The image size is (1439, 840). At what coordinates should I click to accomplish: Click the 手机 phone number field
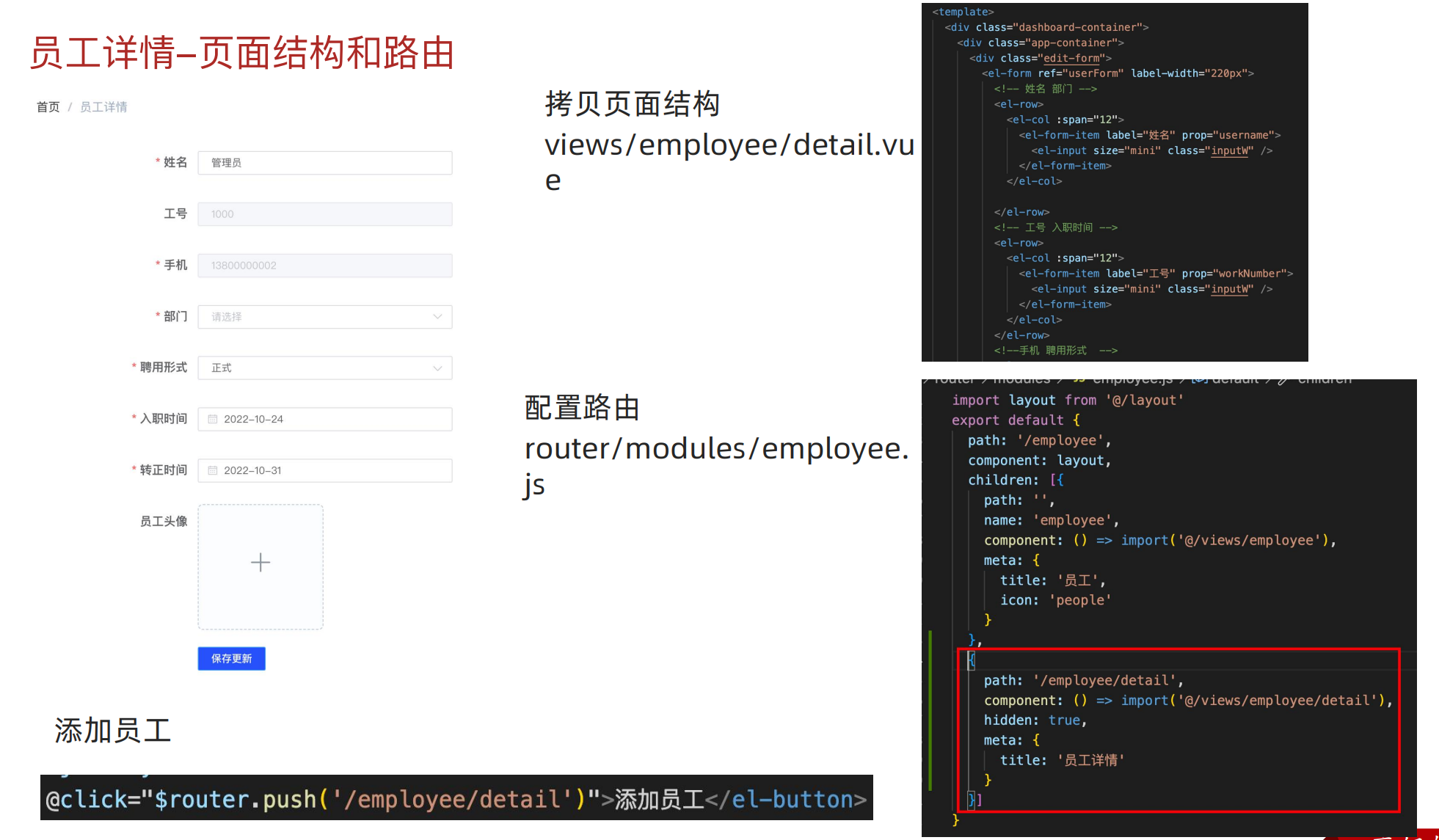(x=324, y=265)
